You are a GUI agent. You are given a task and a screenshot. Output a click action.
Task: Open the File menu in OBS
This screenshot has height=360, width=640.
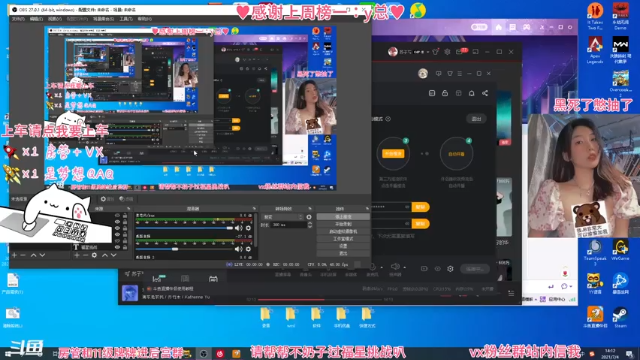[x=18, y=19]
